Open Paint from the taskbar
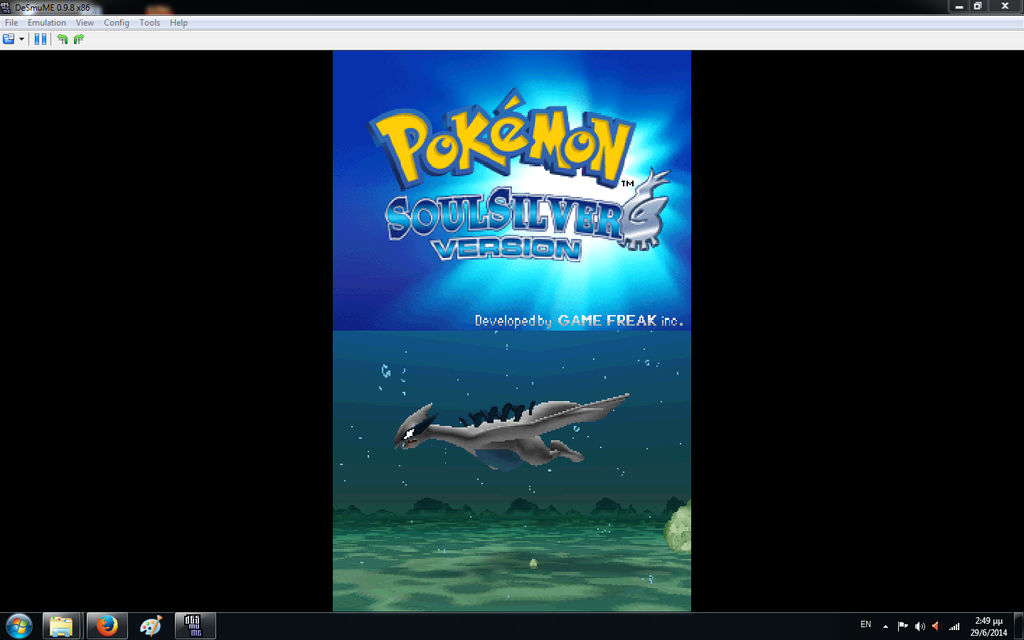1024x640 pixels. pos(151,626)
